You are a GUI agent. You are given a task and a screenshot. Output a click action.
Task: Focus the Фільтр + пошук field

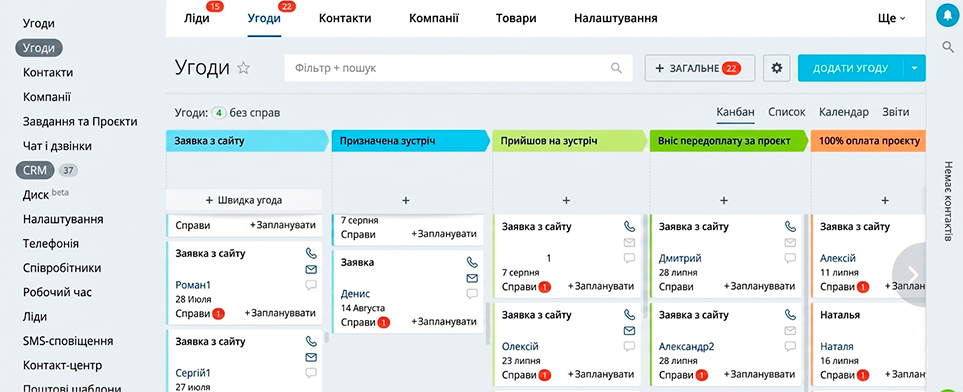coord(458,68)
